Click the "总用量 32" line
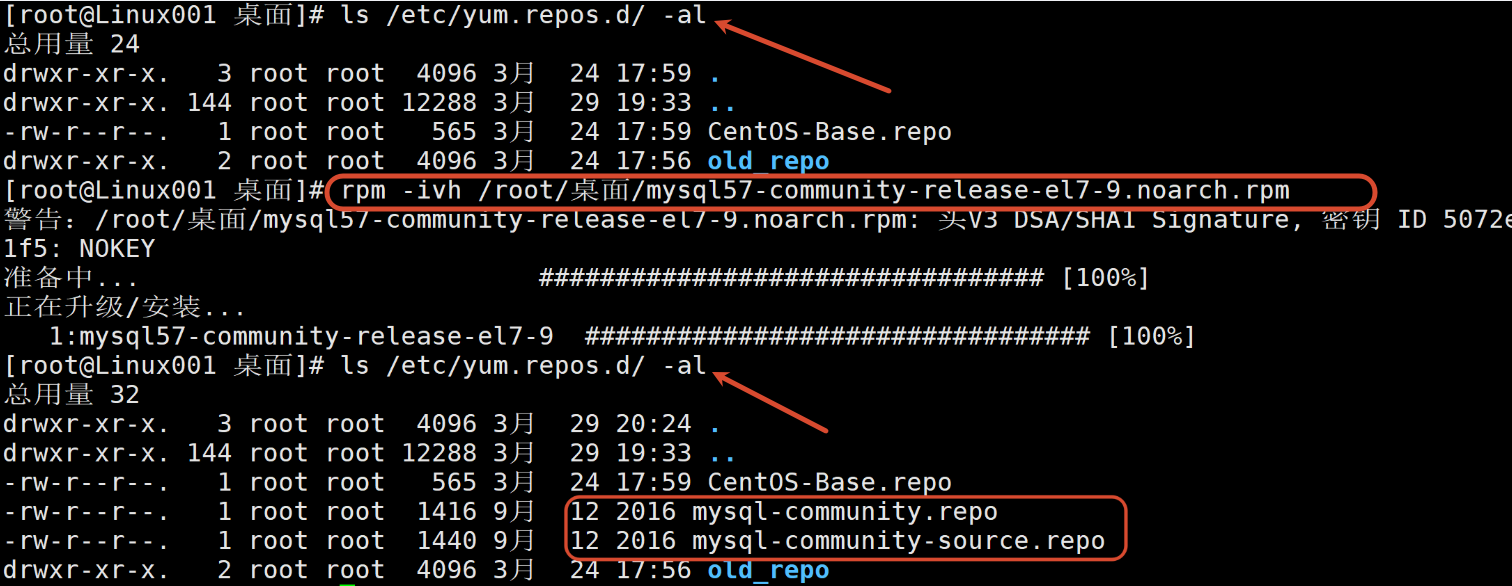The width and height of the screenshot is (1512, 586). click(72, 395)
